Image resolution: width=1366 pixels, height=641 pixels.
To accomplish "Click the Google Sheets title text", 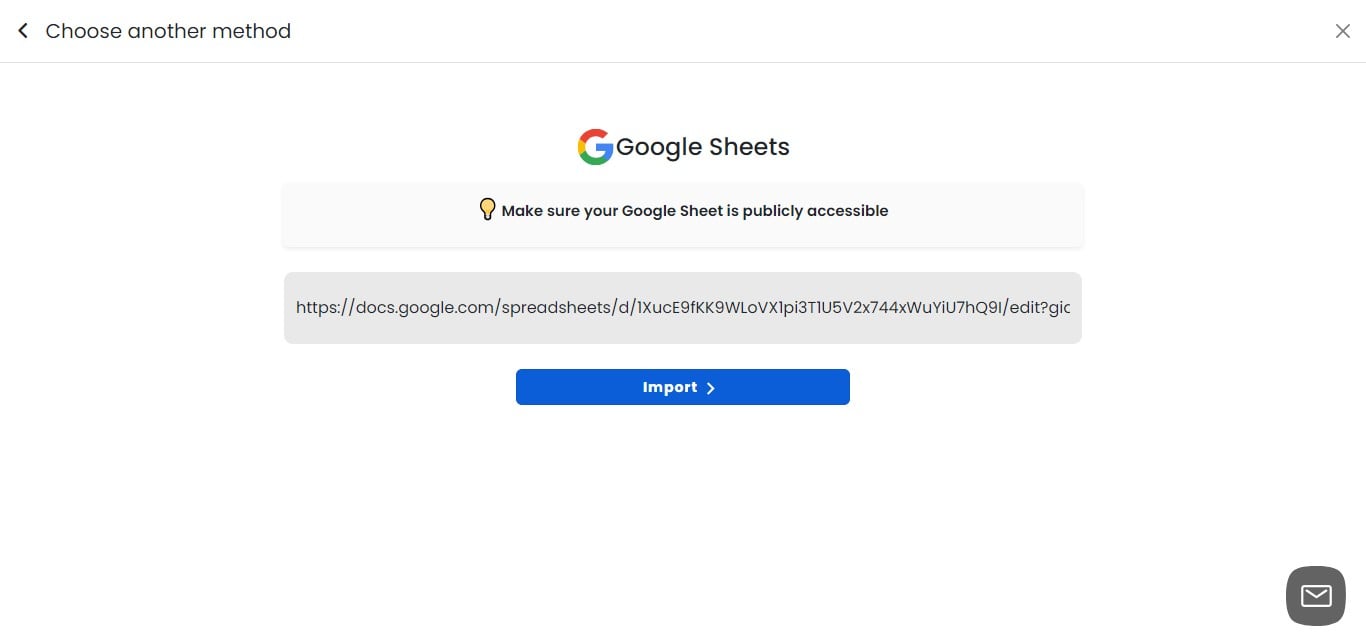I will click(x=703, y=146).
